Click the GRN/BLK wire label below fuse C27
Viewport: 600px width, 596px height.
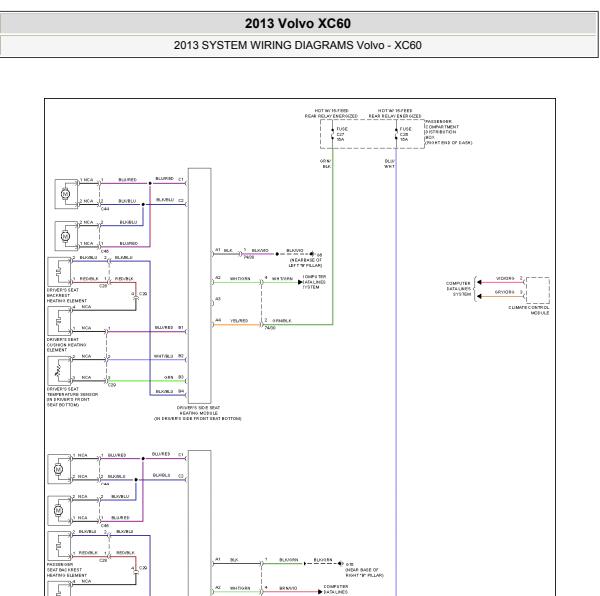click(326, 164)
